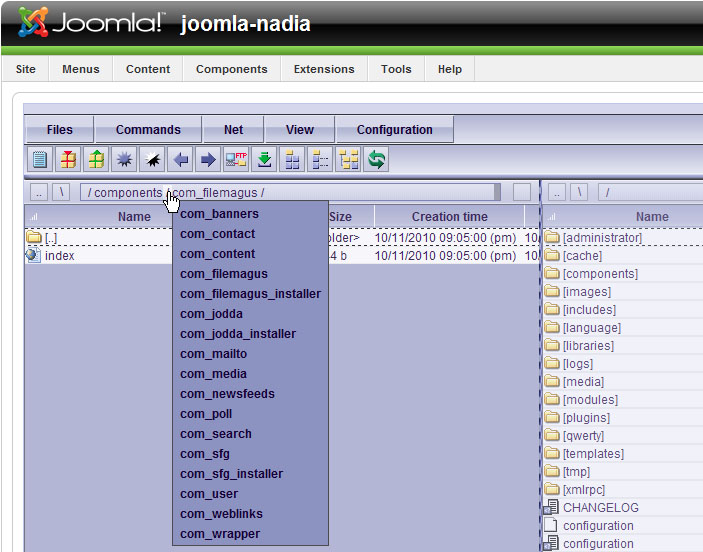Choose com_weblinks from the dropdown list
Image resolution: width=703 pixels, height=552 pixels.
250,514
